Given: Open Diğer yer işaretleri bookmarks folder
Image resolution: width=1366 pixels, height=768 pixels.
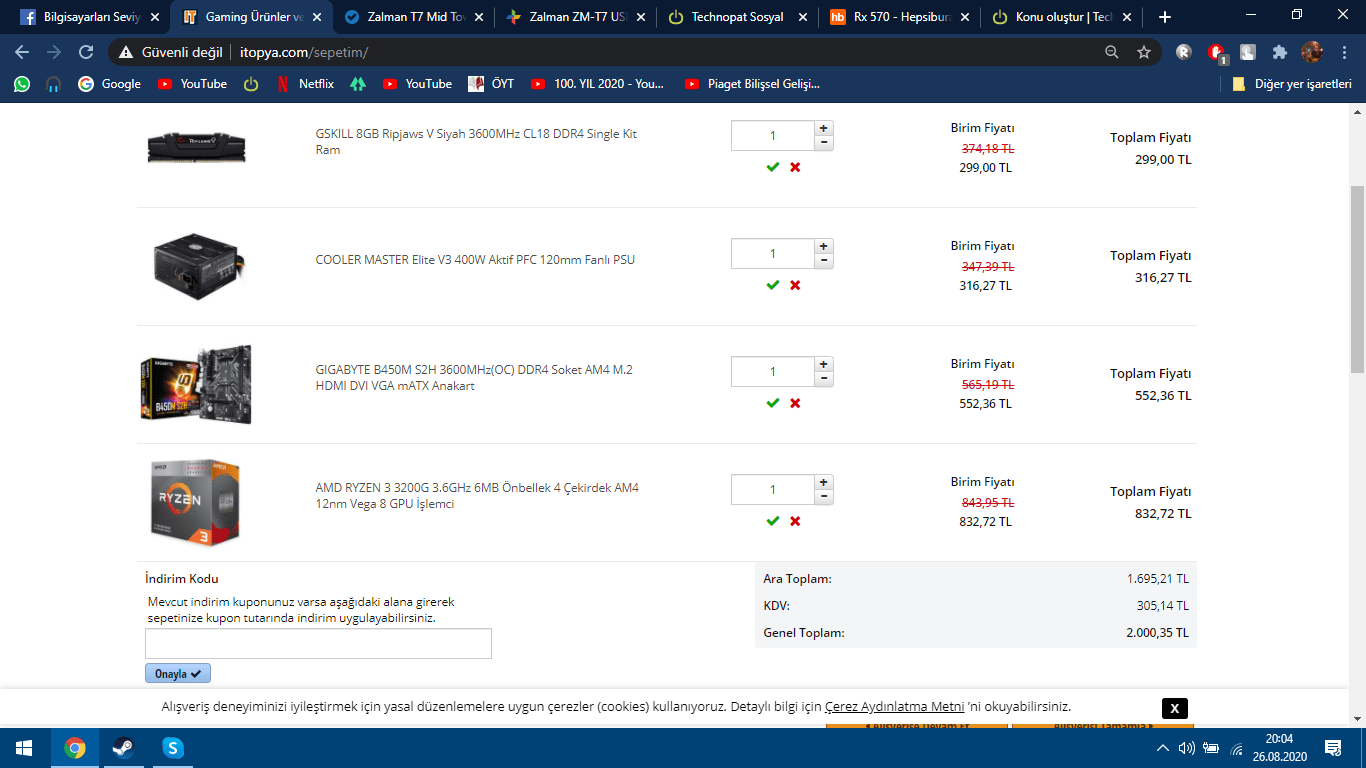Looking at the screenshot, I should [1292, 84].
